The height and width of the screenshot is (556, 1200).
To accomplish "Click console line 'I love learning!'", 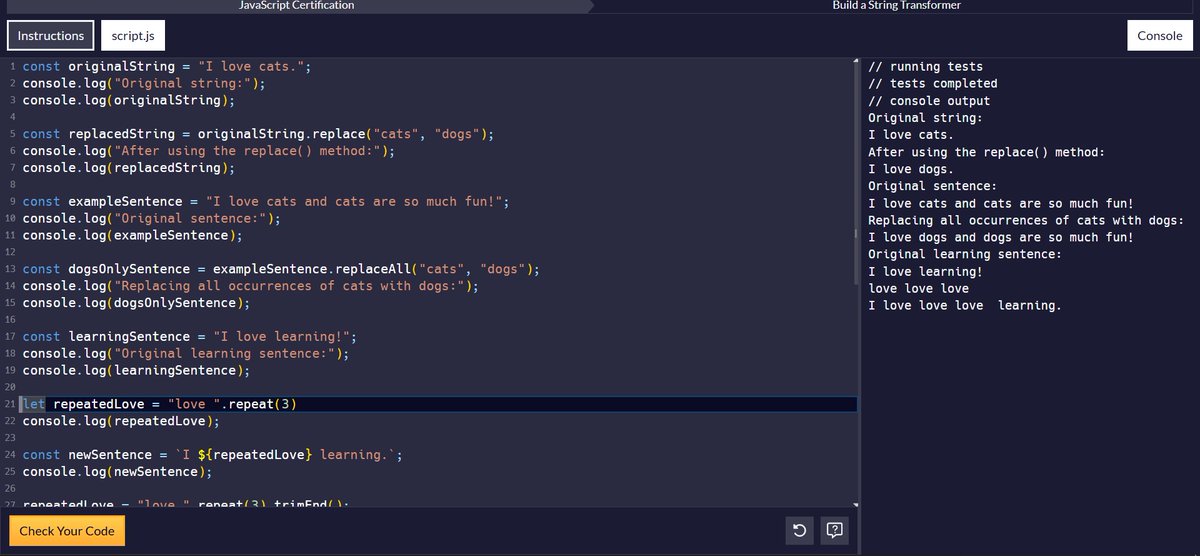I will click(926, 271).
